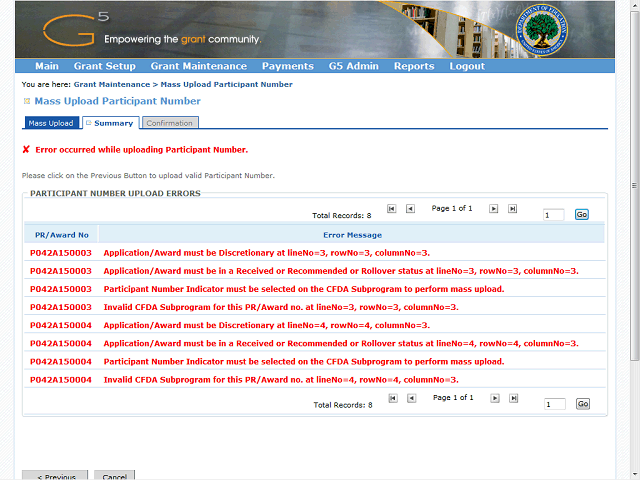Open the Confirmation tab
Viewport: 640px width, 480px height.
click(x=170, y=123)
